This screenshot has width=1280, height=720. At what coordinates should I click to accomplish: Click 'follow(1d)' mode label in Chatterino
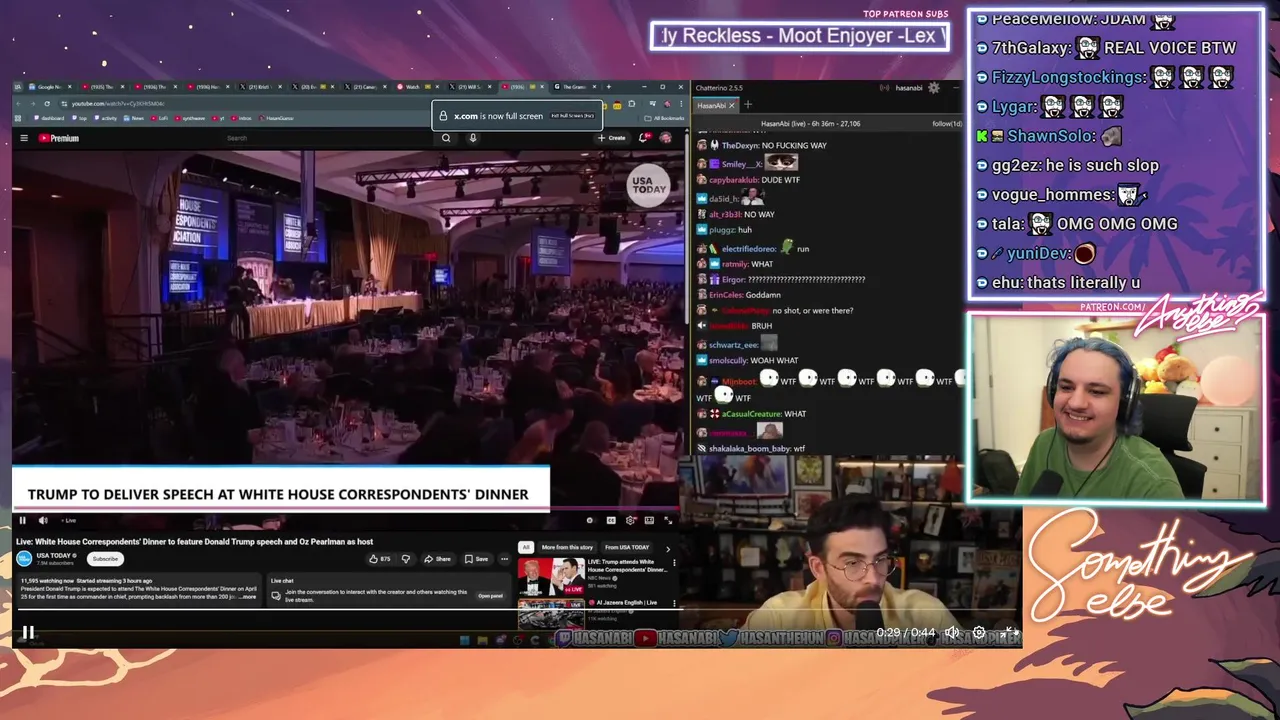(946, 123)
